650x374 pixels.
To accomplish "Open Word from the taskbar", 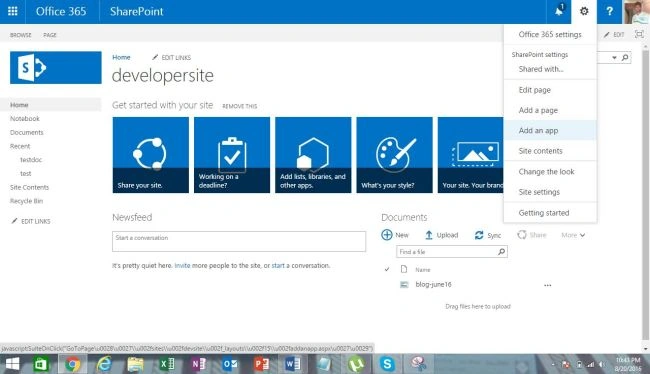I will click(x=293, y=364).
